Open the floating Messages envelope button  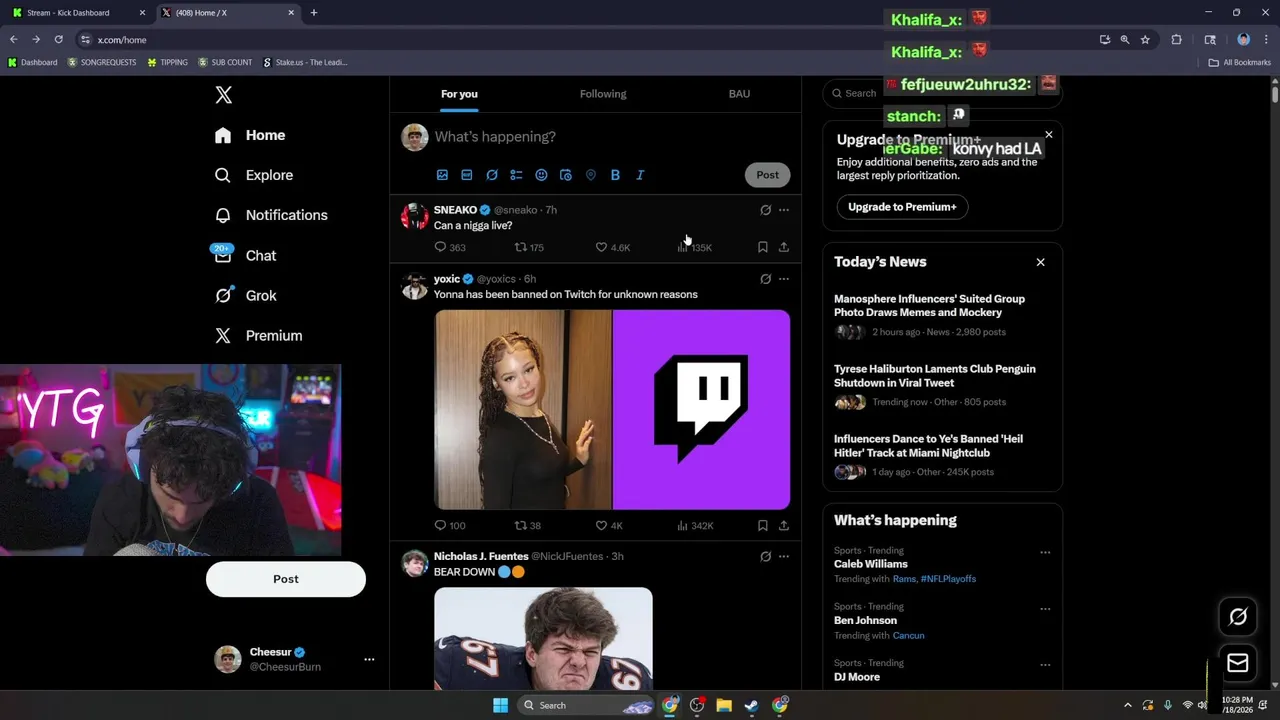point(1237,663)
